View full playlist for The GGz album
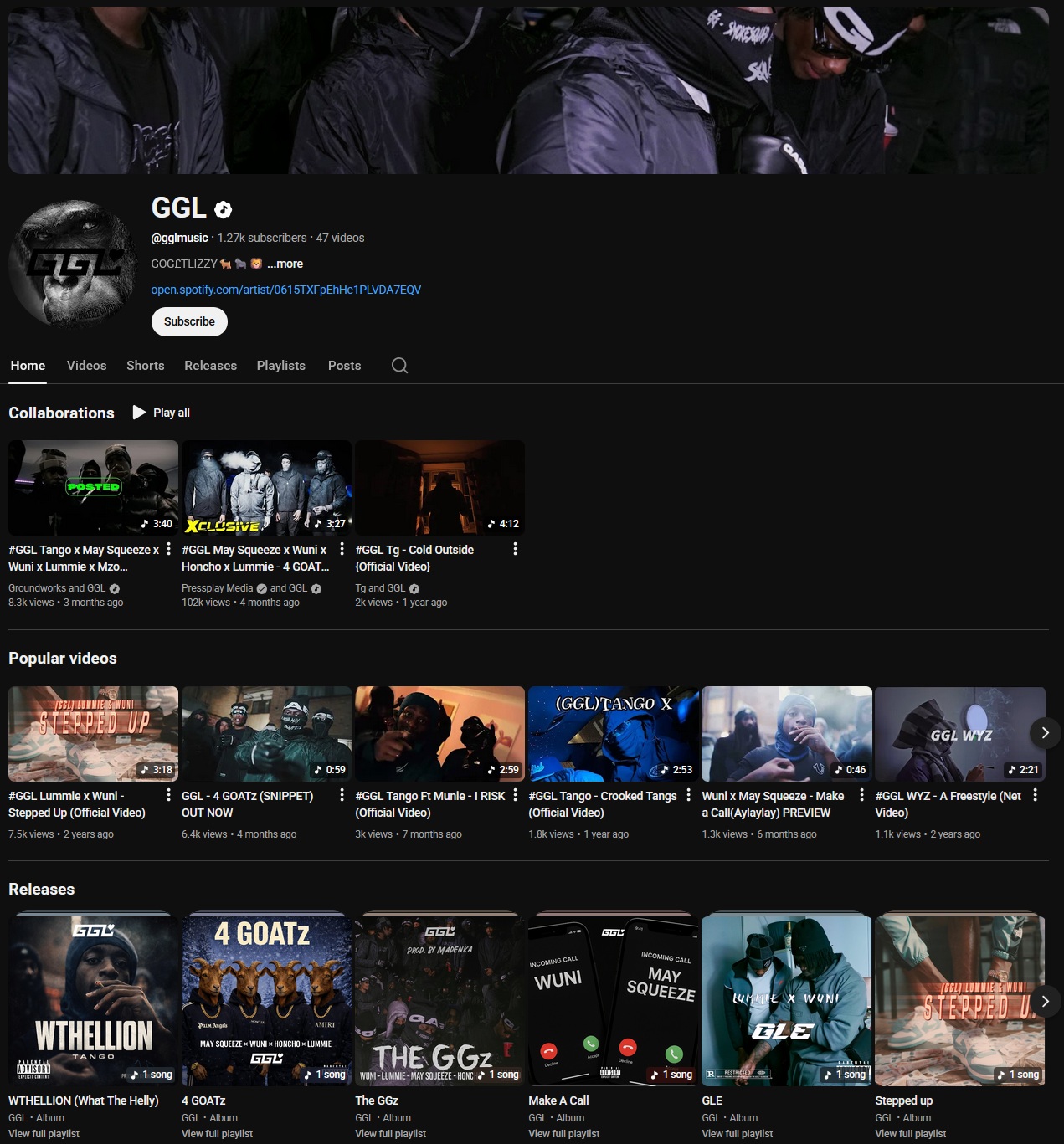This screenshot has height=1144, width=1064. [x=391, y=1134]
